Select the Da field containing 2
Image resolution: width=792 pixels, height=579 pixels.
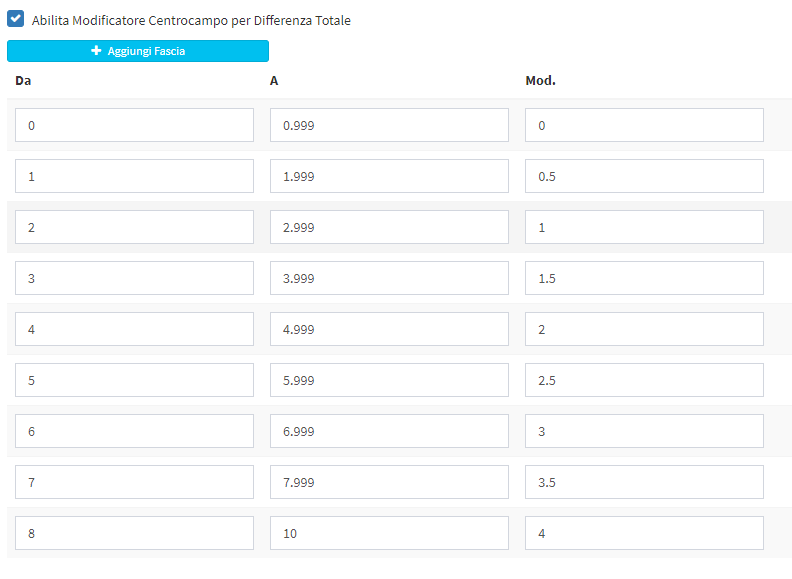(x=135, y=227)
